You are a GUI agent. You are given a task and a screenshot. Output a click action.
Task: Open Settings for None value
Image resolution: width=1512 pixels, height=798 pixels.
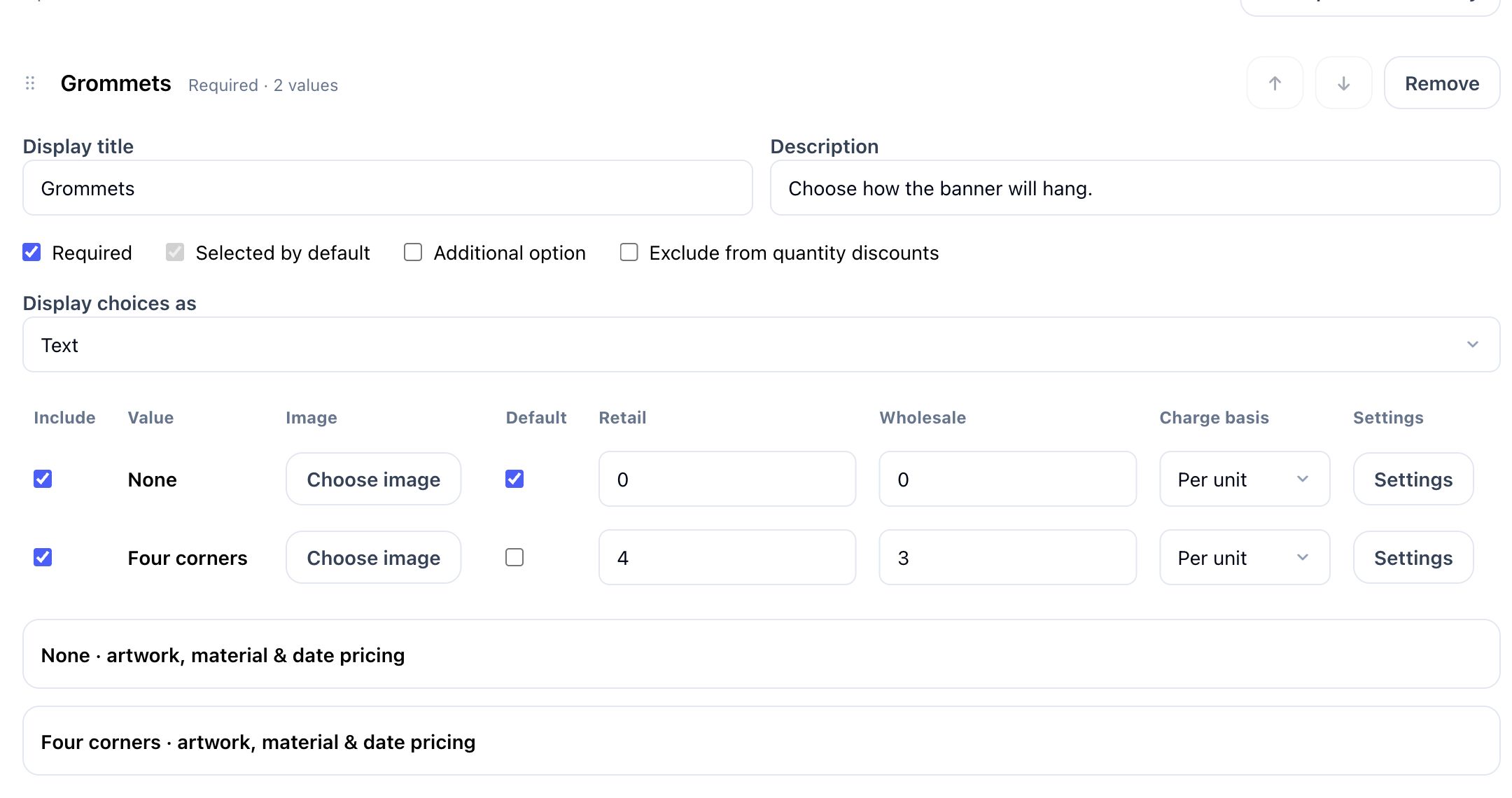click(x=1413, y=479)
